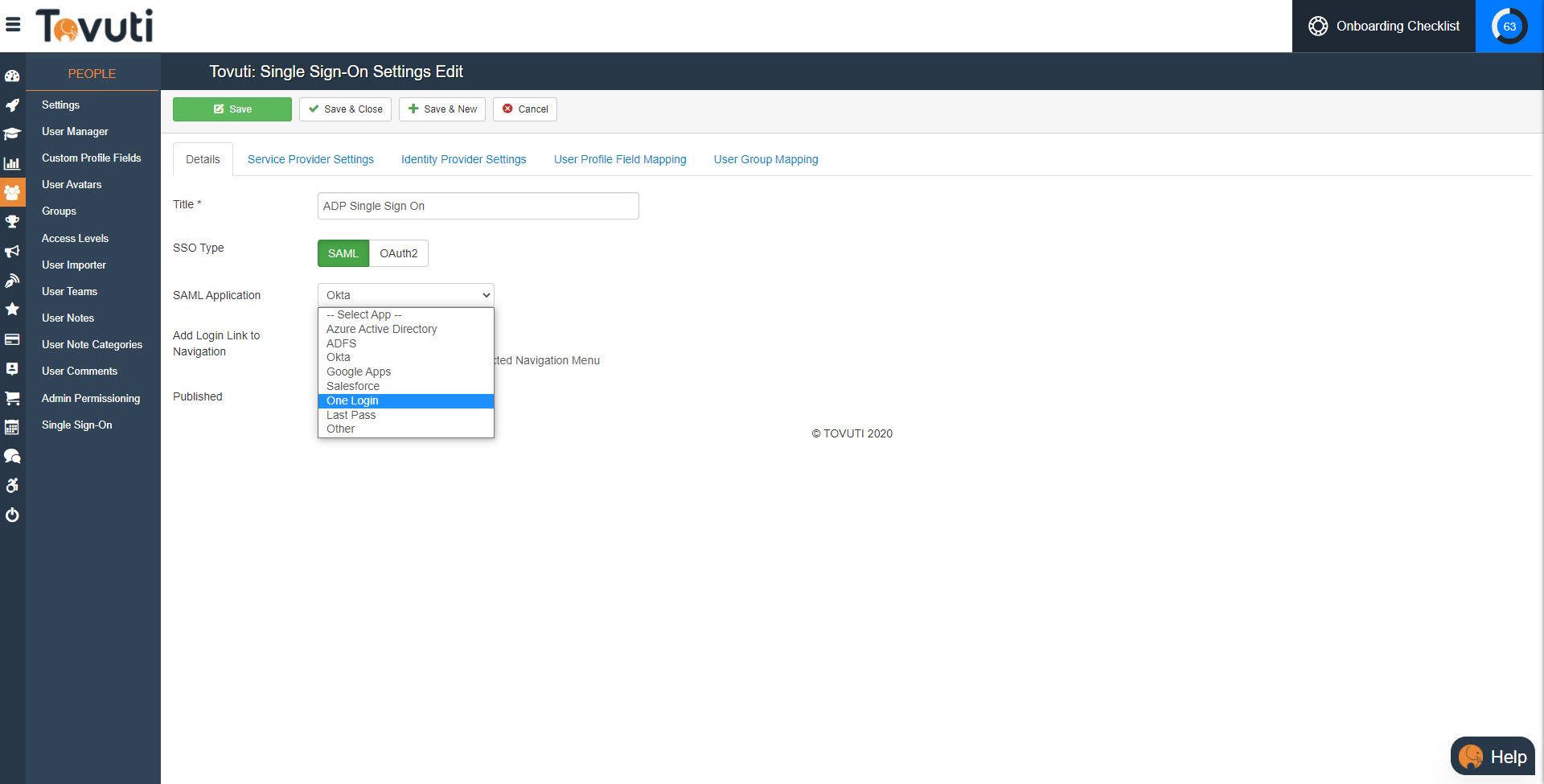Open the User Group Mapping tab

point(766,159)
